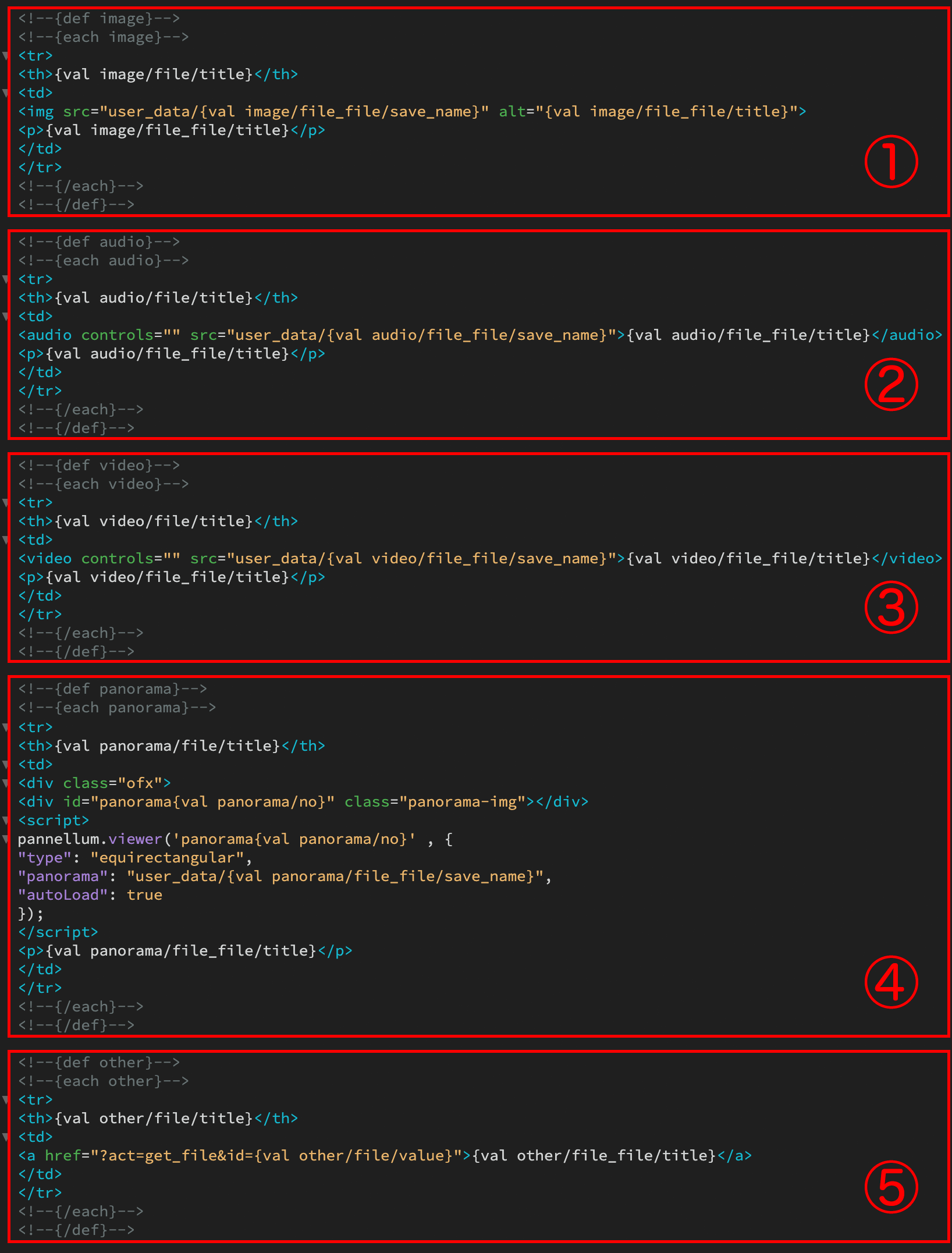Click the "</script>" closing tag line
The image size is (952, 1253).
pos(58,932)
